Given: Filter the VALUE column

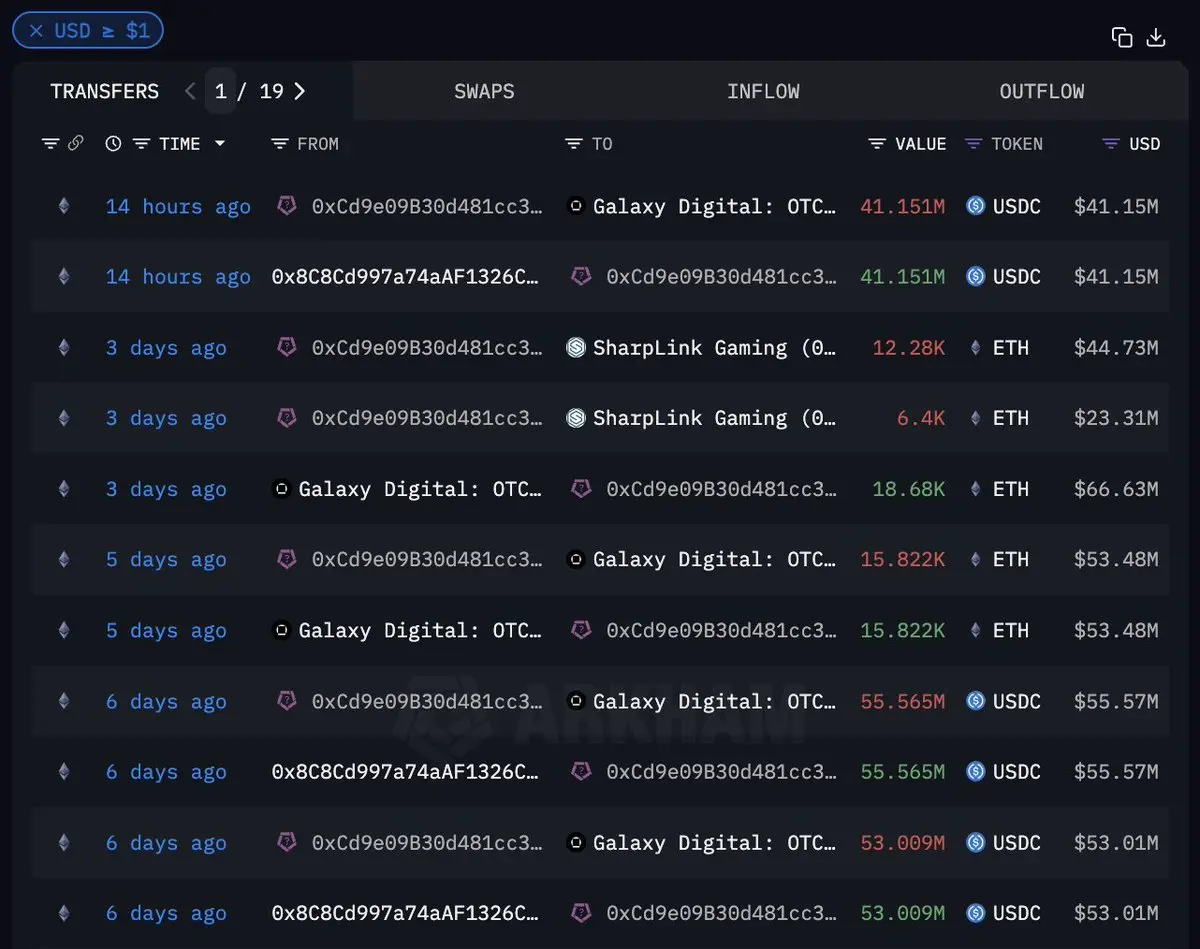Looking at the screenshot, I should tap(877, 144).
